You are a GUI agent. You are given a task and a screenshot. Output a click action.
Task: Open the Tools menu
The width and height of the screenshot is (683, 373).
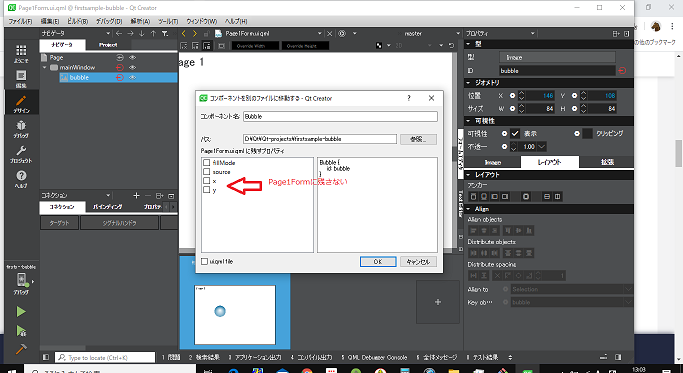click(x=168, y=21)
